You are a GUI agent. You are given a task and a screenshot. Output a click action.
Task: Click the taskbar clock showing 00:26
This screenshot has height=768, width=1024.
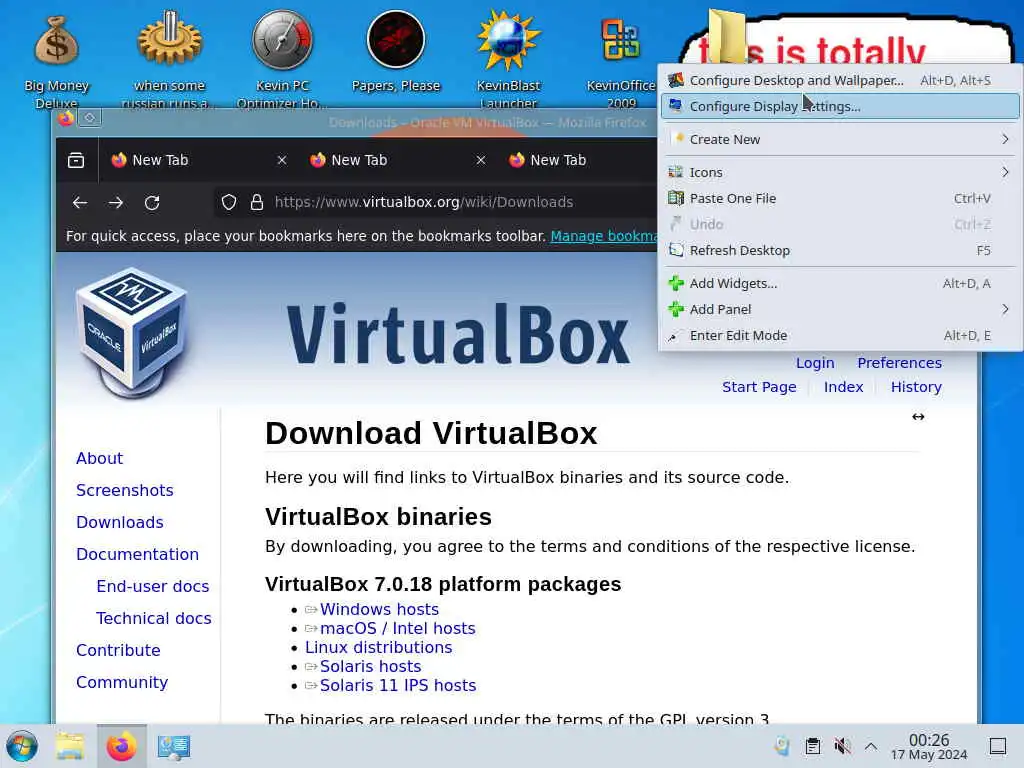coord(929,746)
